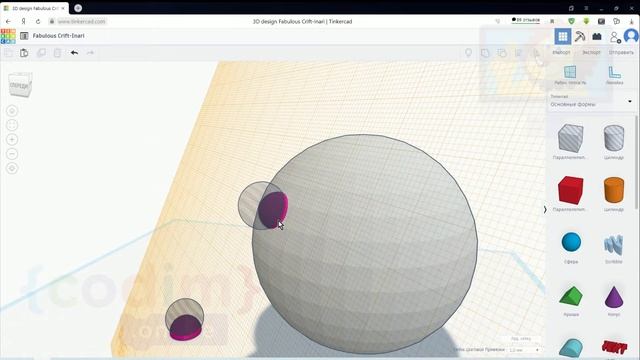
Task: Click the Fit all in view button
Action: tap(12, 125)
